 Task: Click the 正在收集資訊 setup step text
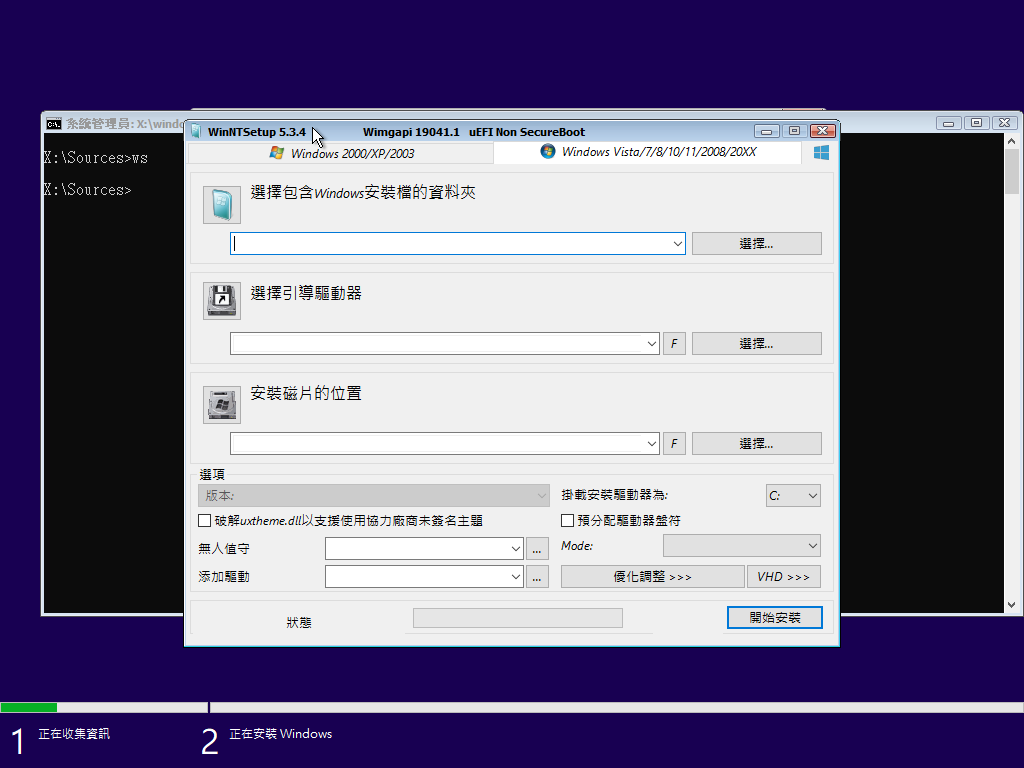74,734
